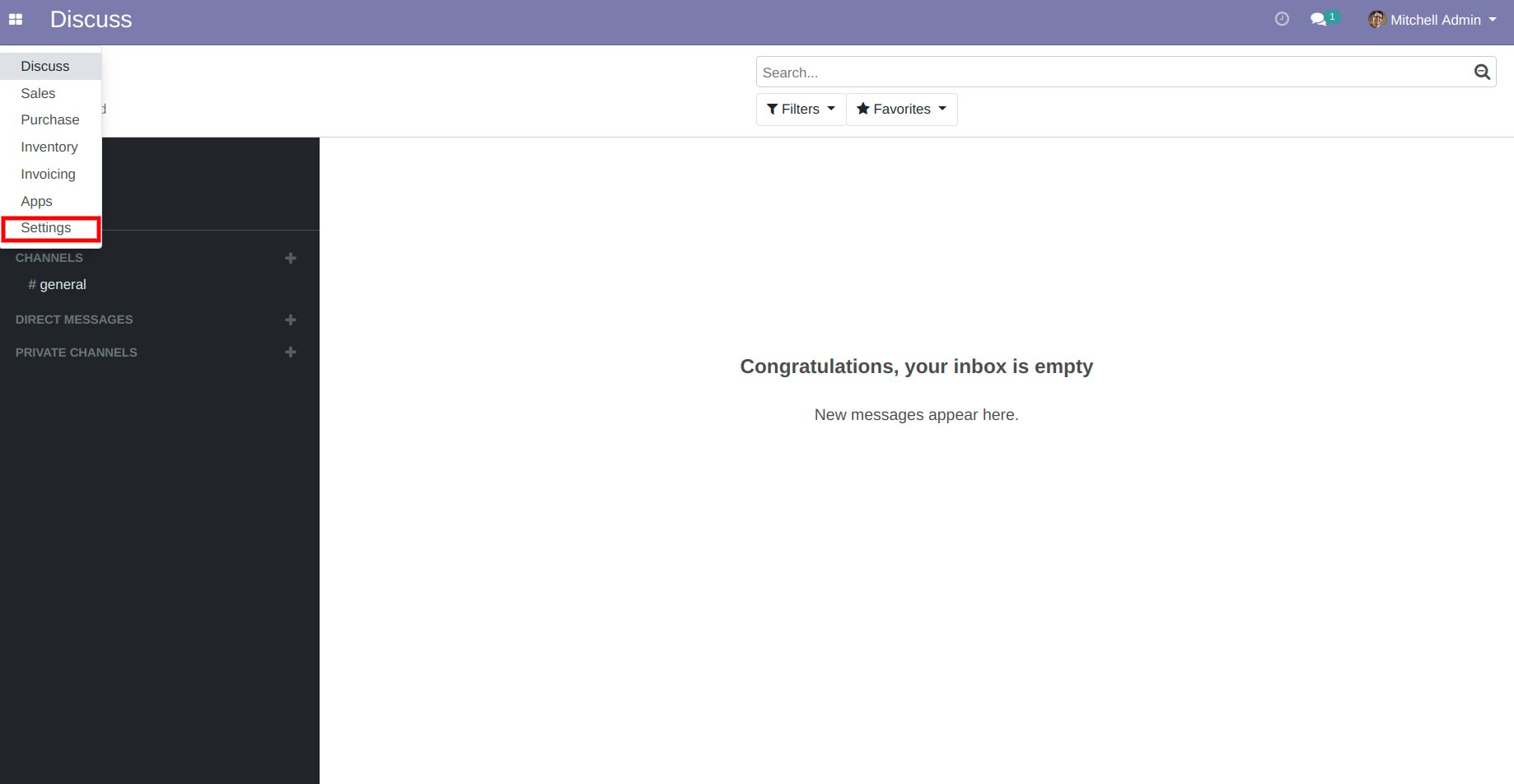The image size is (1514, 784).
Task: Start a direct message with plus icon
Action: (290, 320)
